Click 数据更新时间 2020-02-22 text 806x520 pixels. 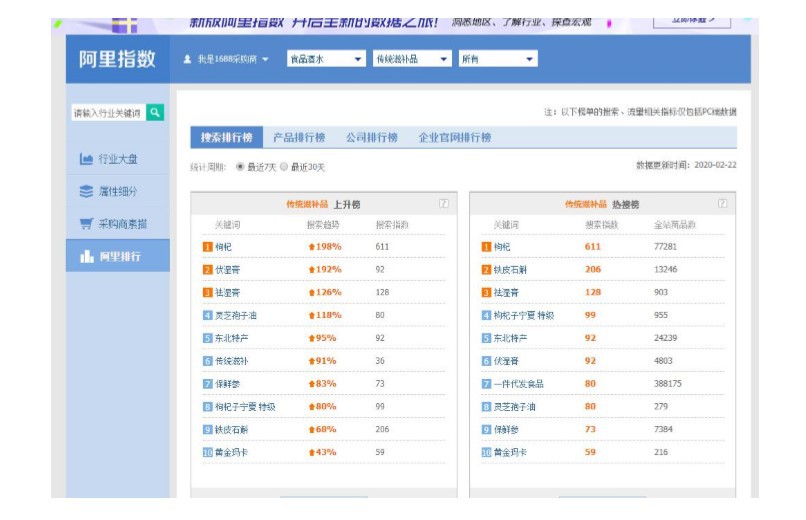pos(686,165)
